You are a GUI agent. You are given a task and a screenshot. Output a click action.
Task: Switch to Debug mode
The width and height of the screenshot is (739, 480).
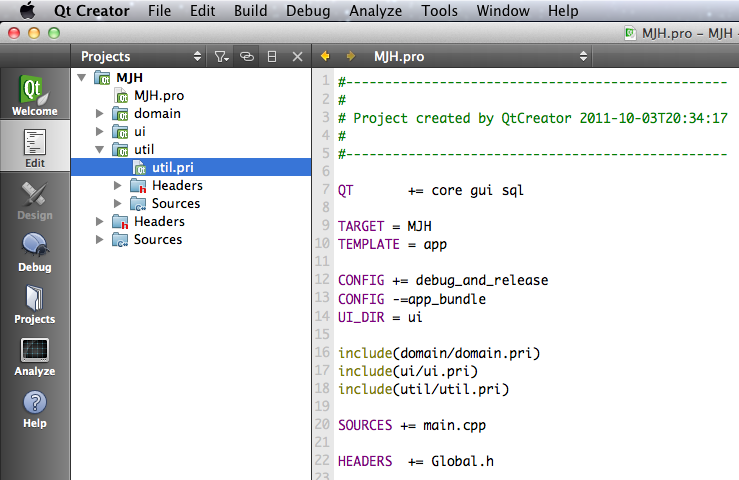(x=34, y=252)
